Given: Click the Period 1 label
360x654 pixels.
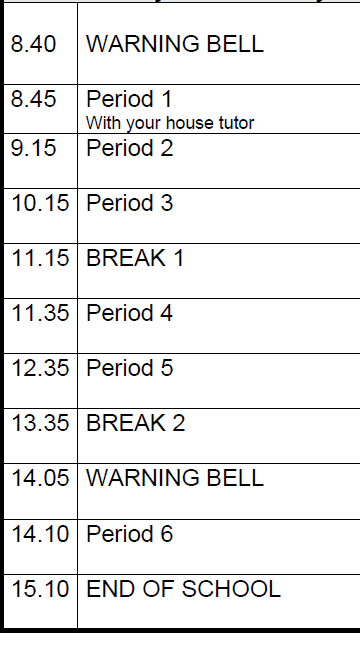Looking at the screenshot, I should (x=129, y=99).
